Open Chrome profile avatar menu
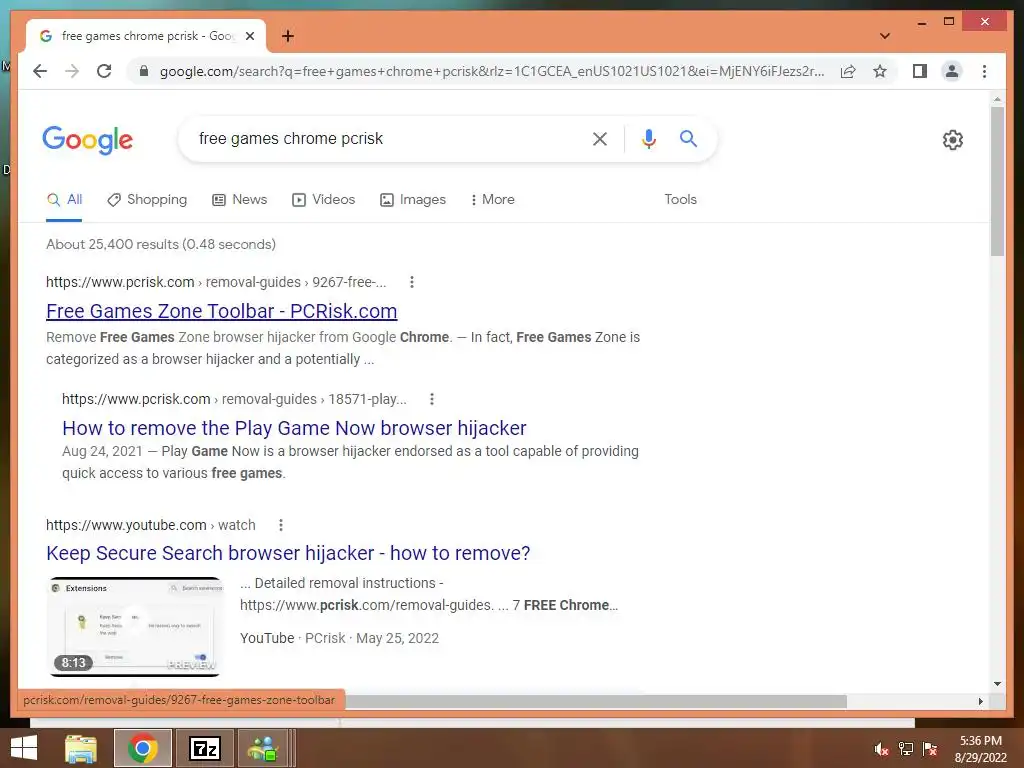Image resolution: width=1024 pixels, height=768 pixels. [952, 71]
